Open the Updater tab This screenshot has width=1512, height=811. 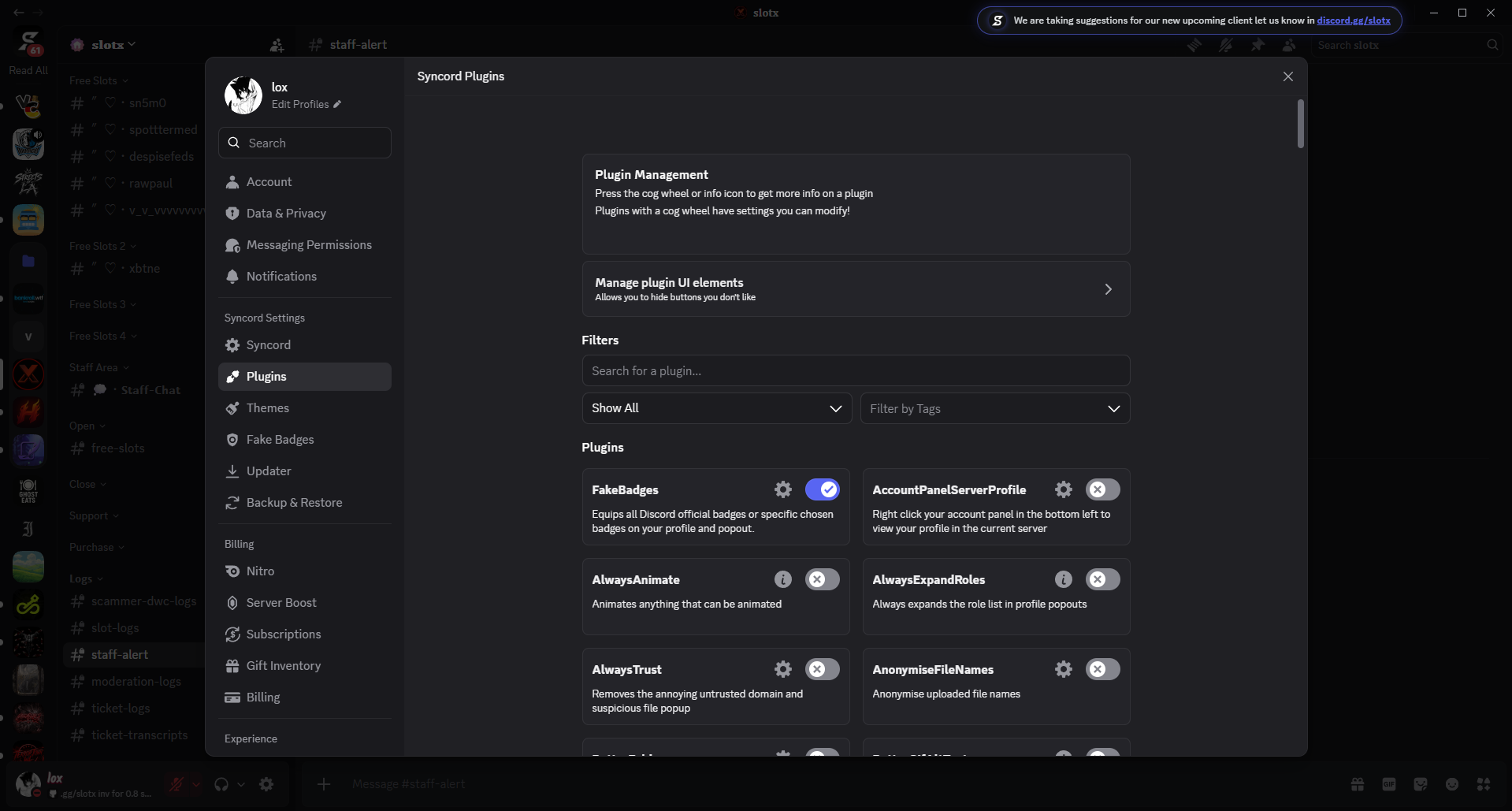[305, 471]
